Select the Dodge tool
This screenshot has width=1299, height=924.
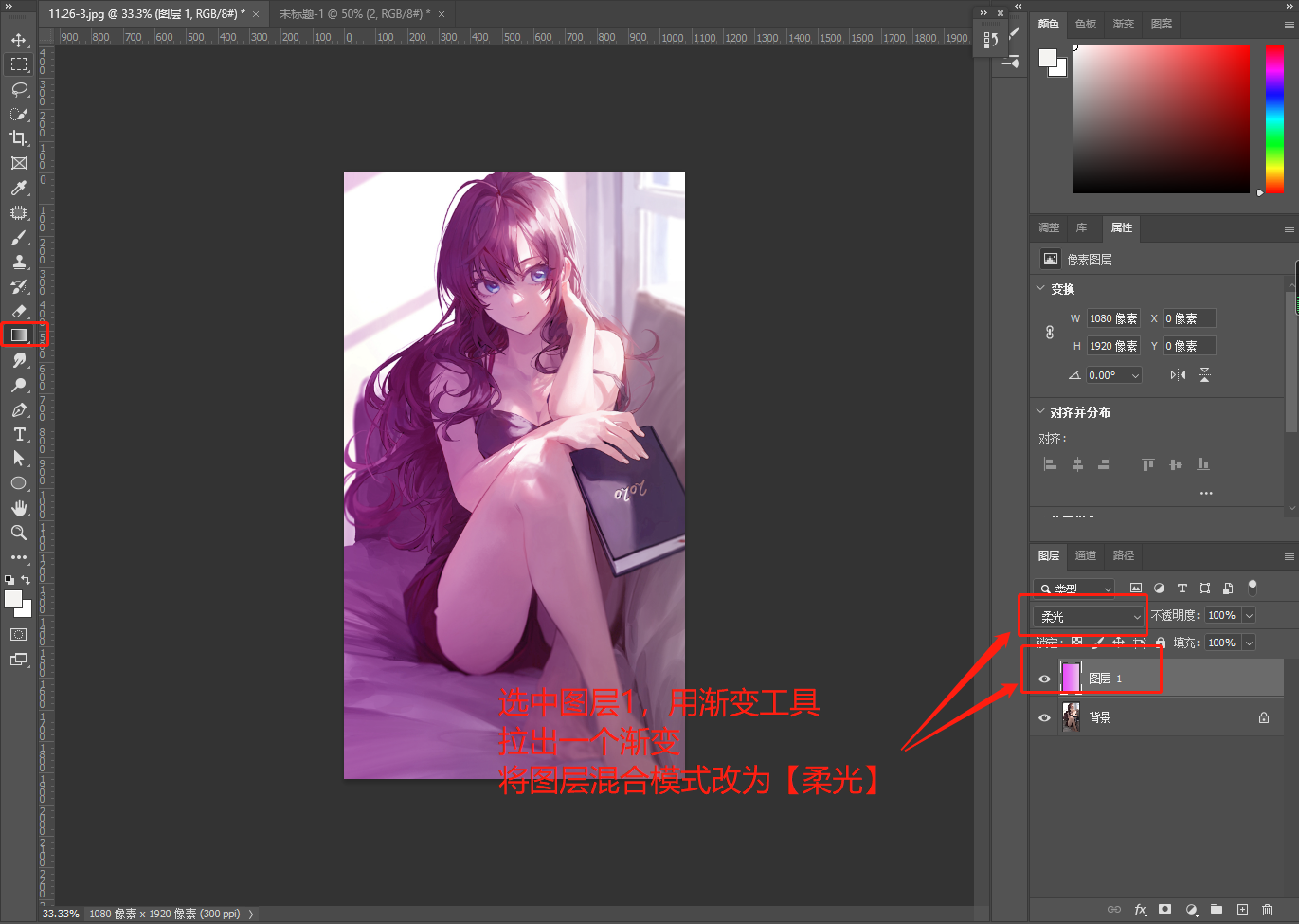tap(19, 385)
